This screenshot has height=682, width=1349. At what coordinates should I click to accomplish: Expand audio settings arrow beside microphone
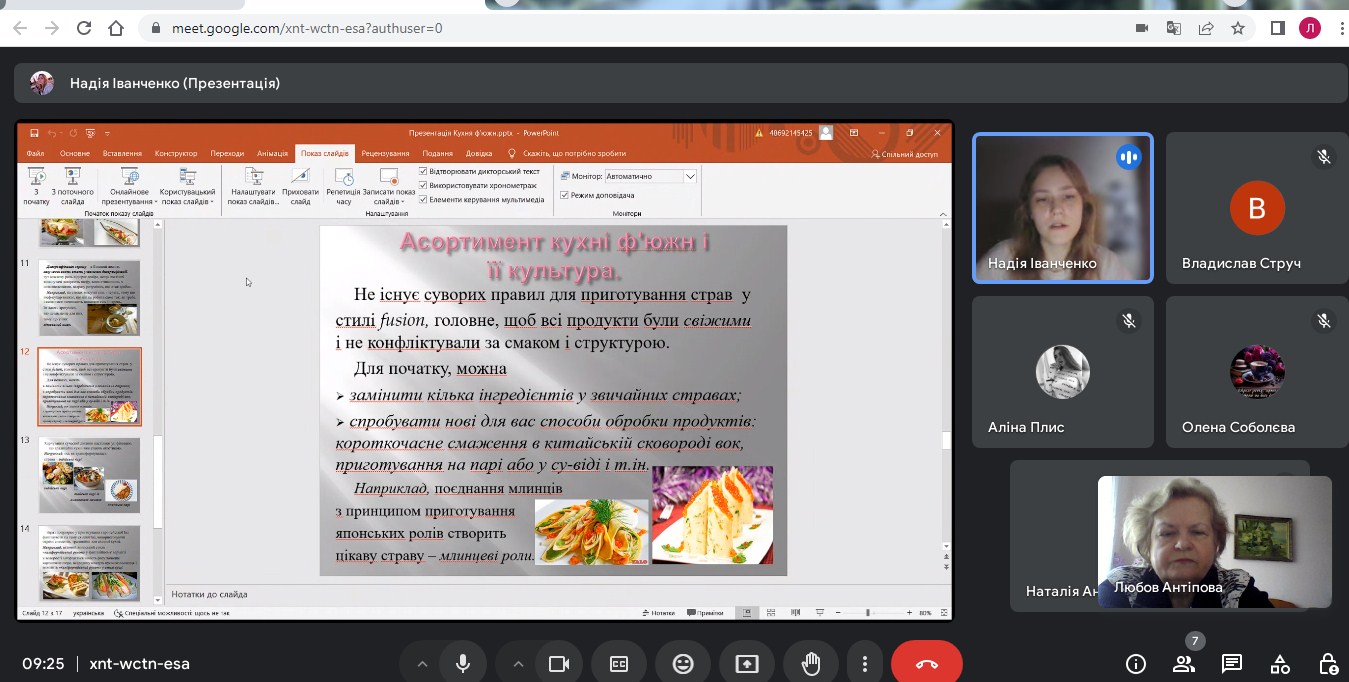(422, 664)
